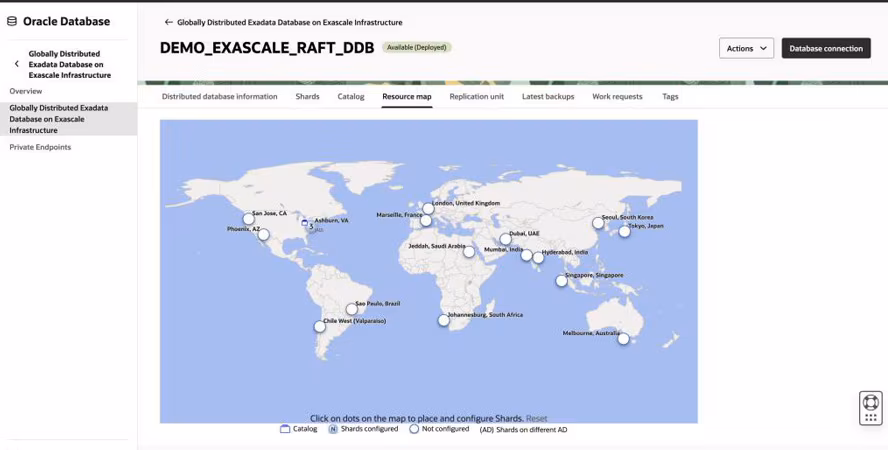888x450 pixels.
Task: Click the Not configured legend circle
Action: (x=414, y=429)
